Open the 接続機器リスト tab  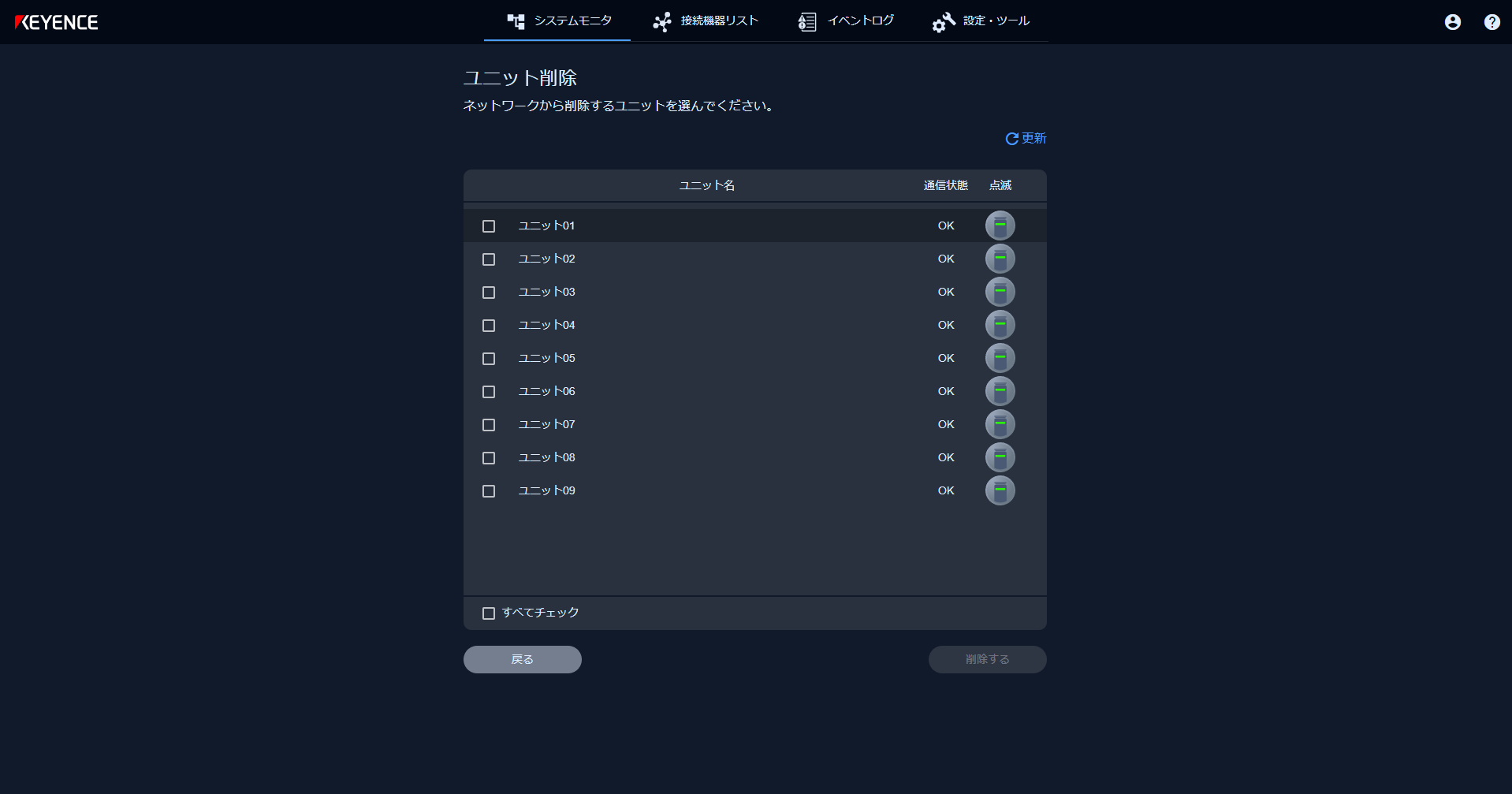(706, 21)
